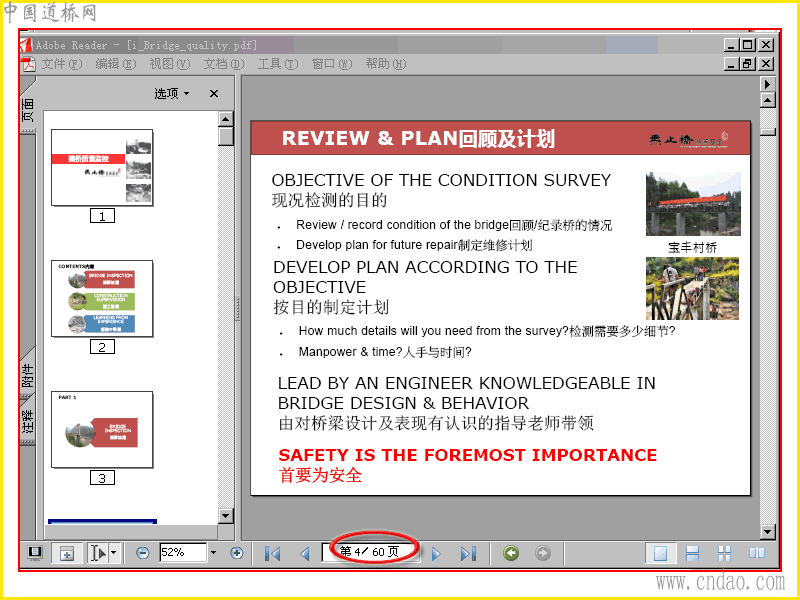The width and height of the screenshot is (800, 600).
Task: Close the pages thumbnail panel
Action: [214, 93]
